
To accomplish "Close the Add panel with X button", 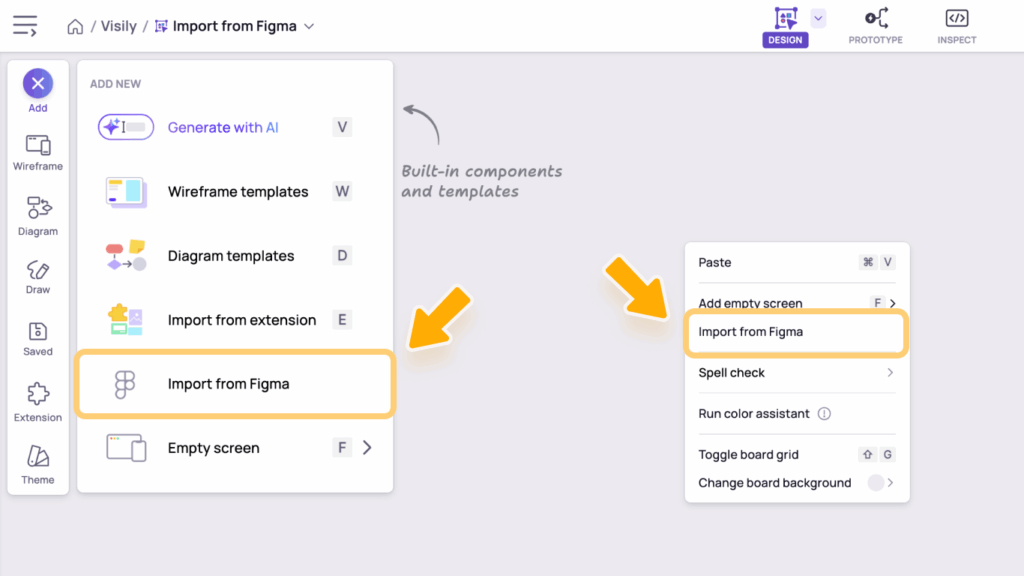I will tap(38, 84).
